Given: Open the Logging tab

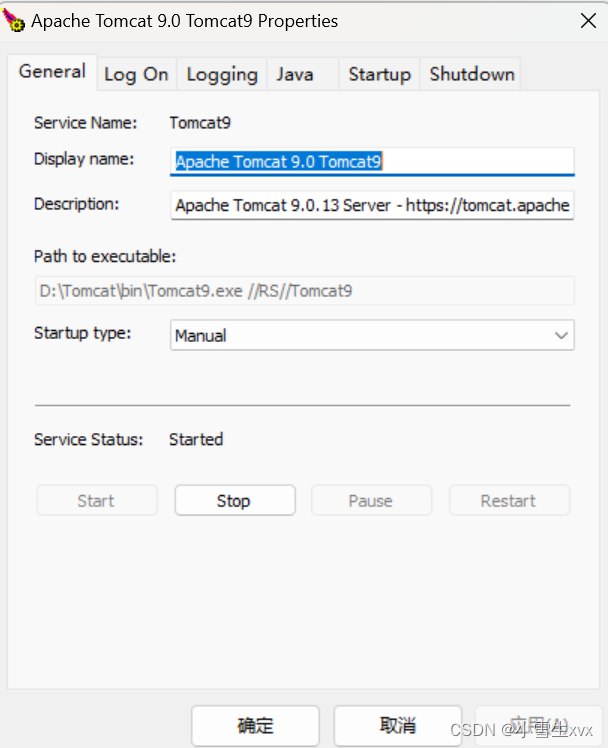Looking at the screenshot, I should point(222,74).
